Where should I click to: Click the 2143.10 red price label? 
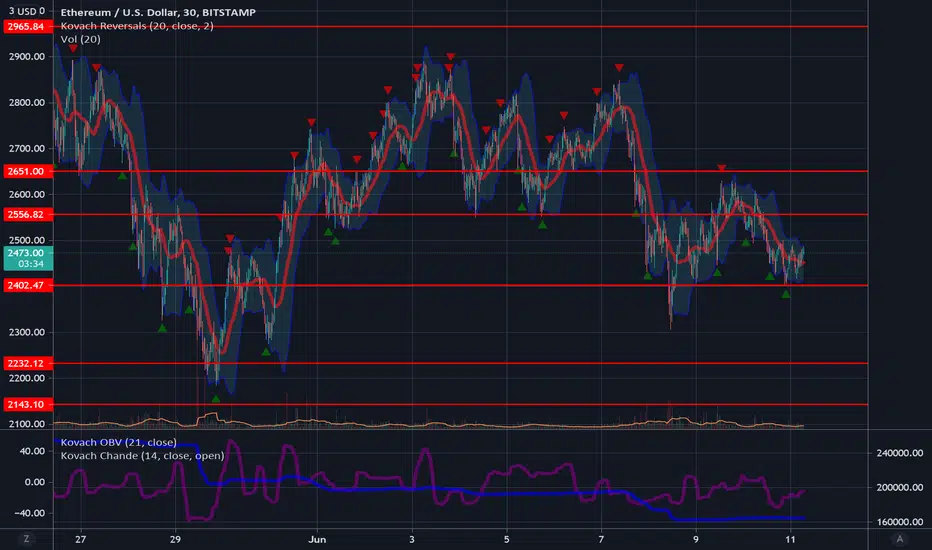28,404
